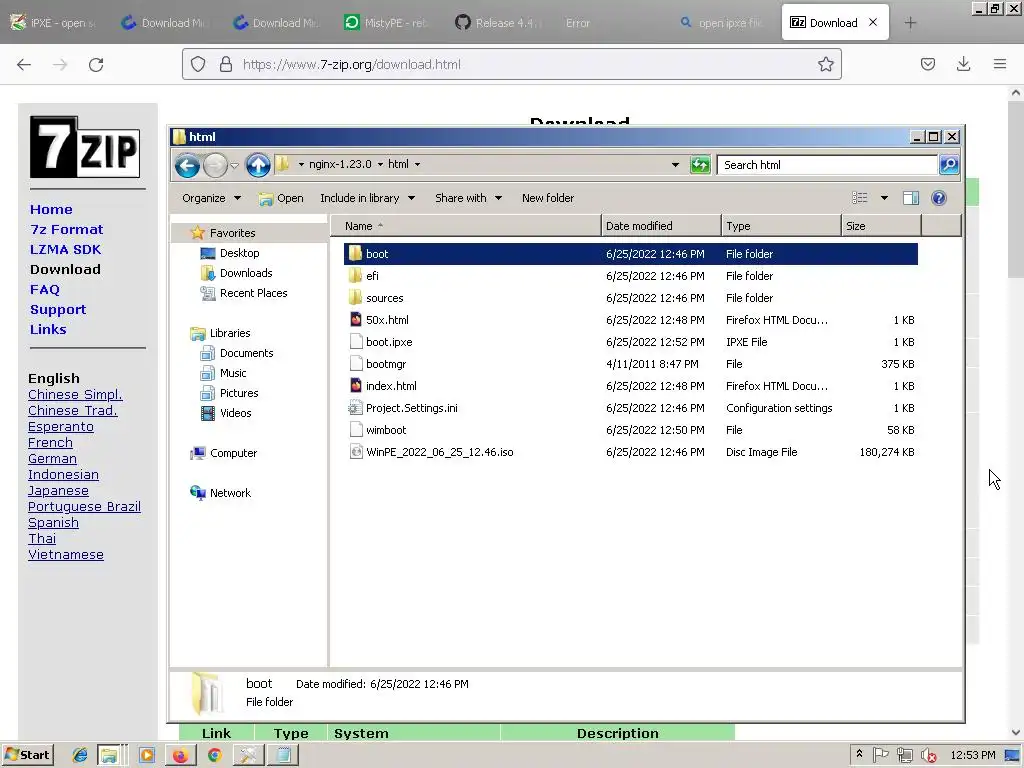Switch to open ipxe file search tab
1024x768 pixels.
click(x=722, y=23)
